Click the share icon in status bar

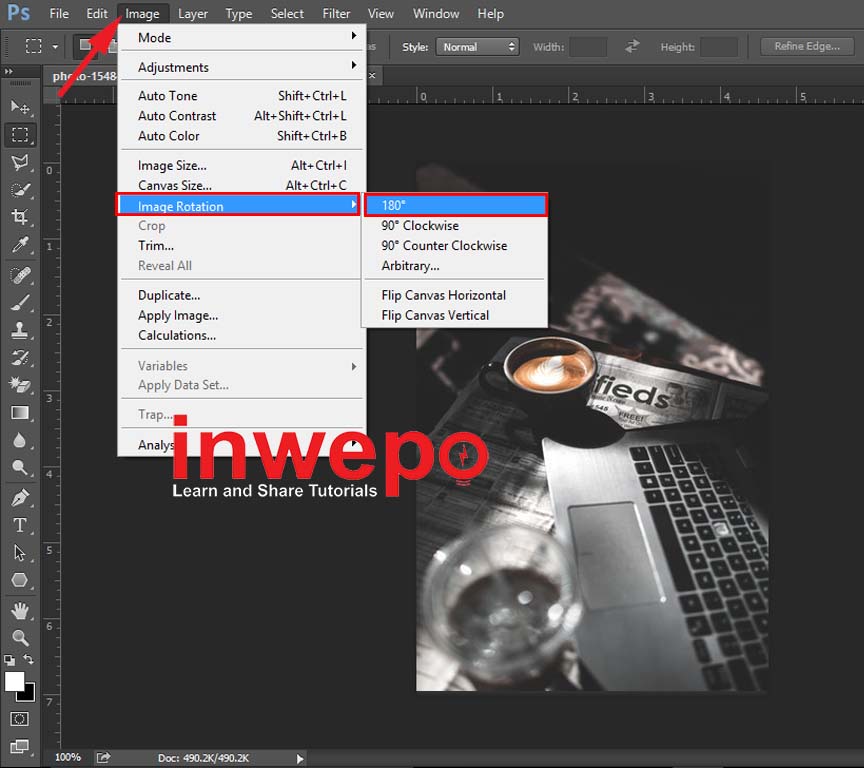click(x=103, y=758)
